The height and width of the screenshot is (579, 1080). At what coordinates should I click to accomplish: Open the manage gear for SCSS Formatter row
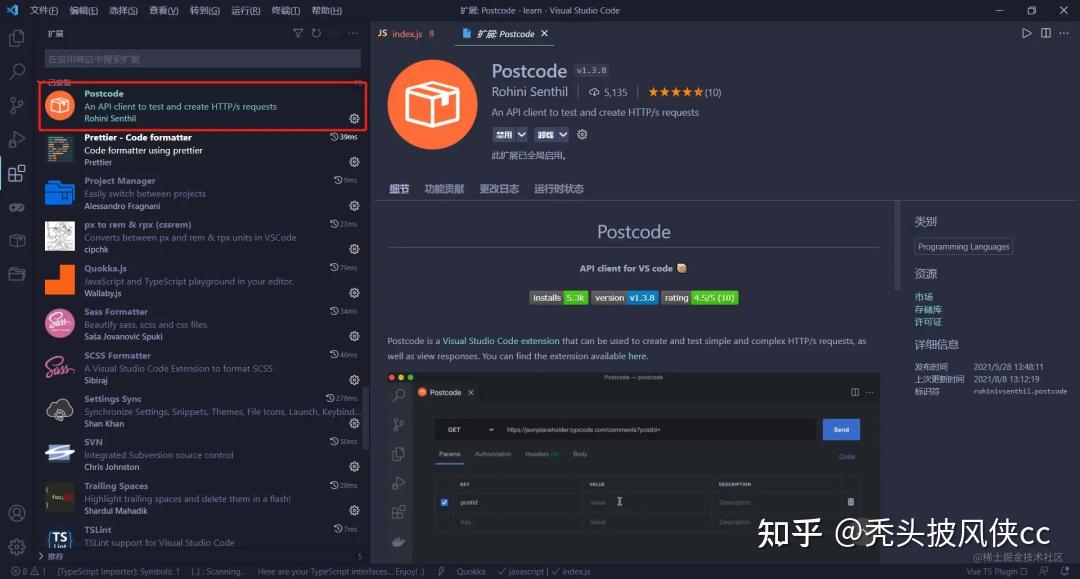click(x=354, y=380)
